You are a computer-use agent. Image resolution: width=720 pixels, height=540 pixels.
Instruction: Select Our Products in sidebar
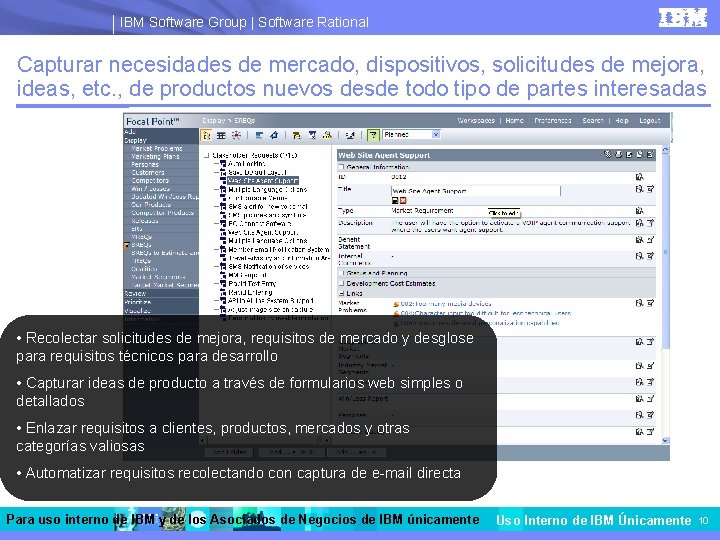click(151, 205)
